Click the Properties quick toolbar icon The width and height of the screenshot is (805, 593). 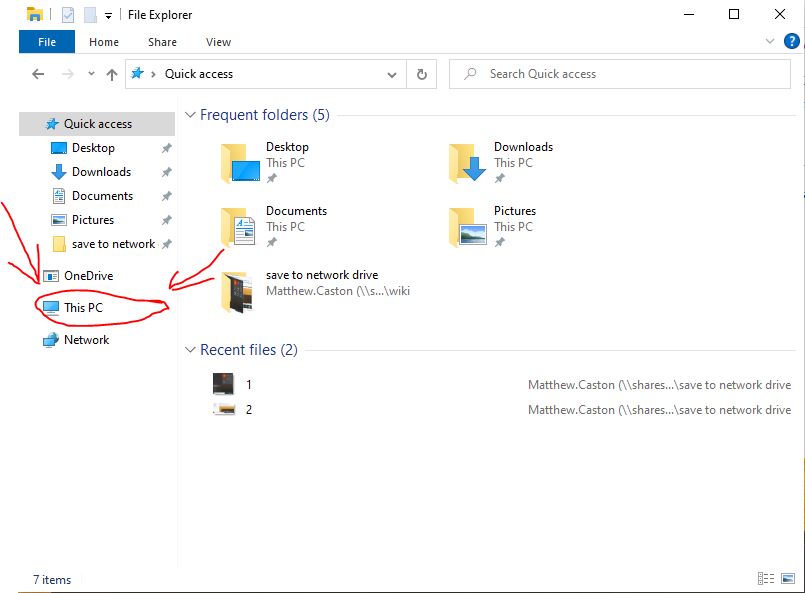68,15
